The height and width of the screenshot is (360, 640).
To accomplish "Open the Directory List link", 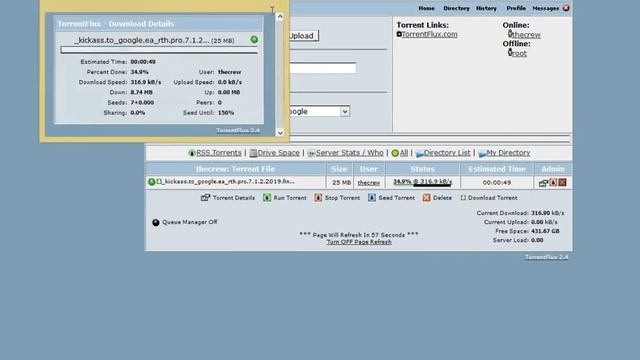I will [447, 153].
